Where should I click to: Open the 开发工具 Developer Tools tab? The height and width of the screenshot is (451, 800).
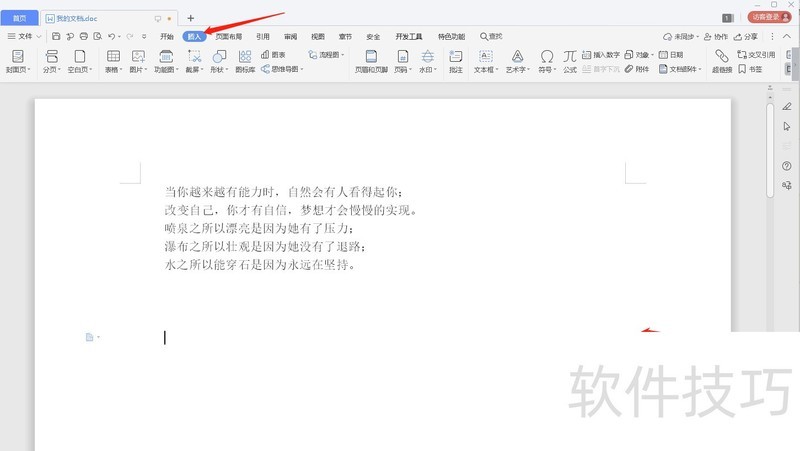pyautogui.click(x=409, y=36)
